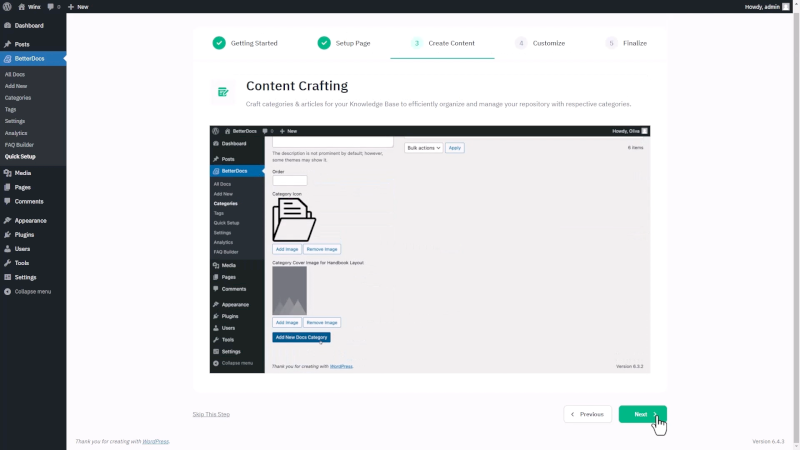
Task: Open FAQ Builder submenu item
Action: (x=19, y=145)
